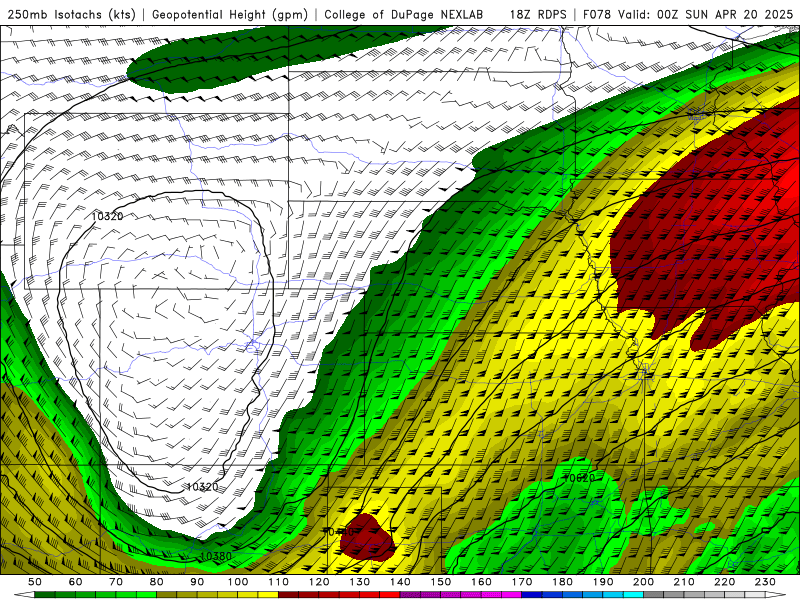800x600 pixels.
Task: Click the '70' value on the color scale
Action: tap(116, 582)
